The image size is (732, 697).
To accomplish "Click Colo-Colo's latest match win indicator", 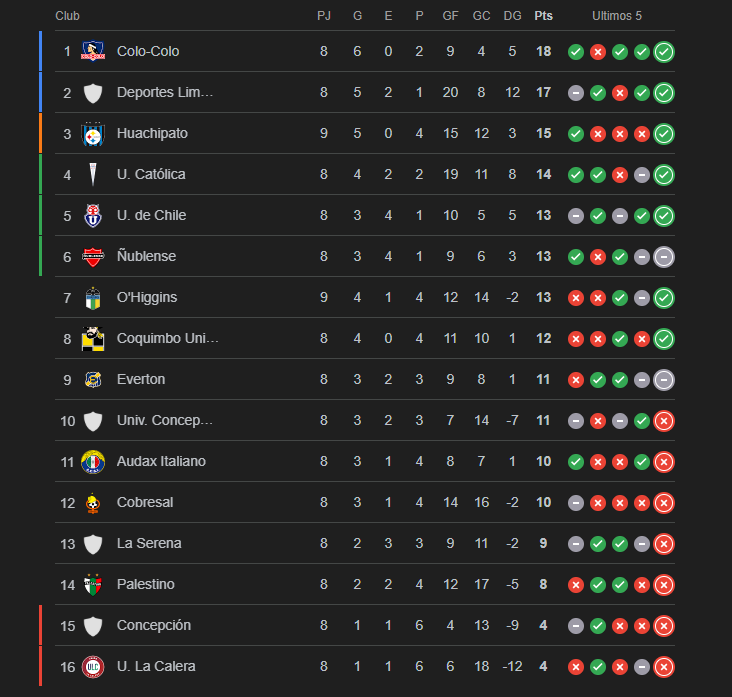I will pos(663,51).
